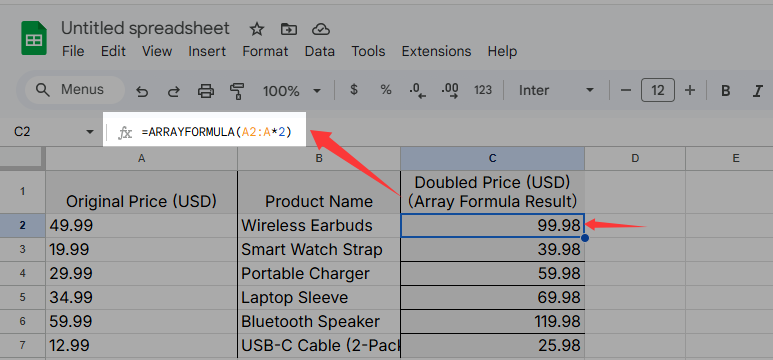Format selection as currency with $ button
The height and width of the screenshot is (360, 773).
tap(353, 90)
